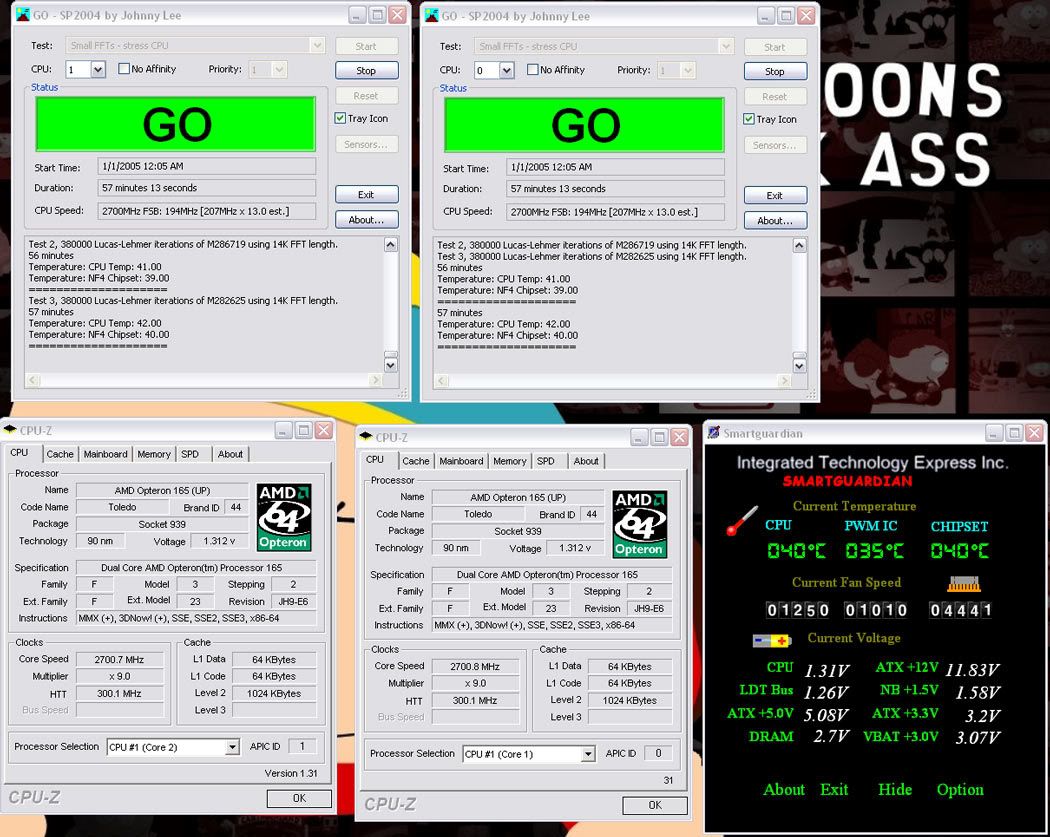This screenshot has width=1050, height=837.
Task: Click OK in the right CPU-Z window
Action: [x=654, y=805]
